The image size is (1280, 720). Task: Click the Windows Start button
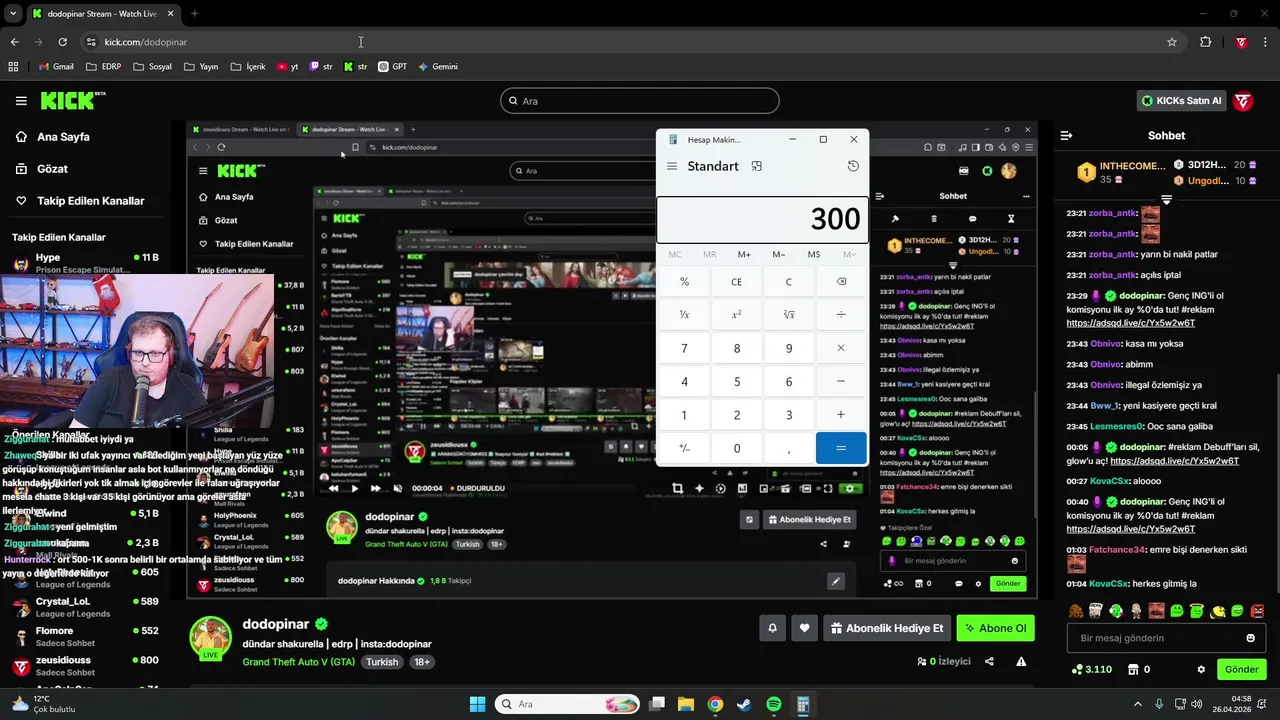coord(477,704)
